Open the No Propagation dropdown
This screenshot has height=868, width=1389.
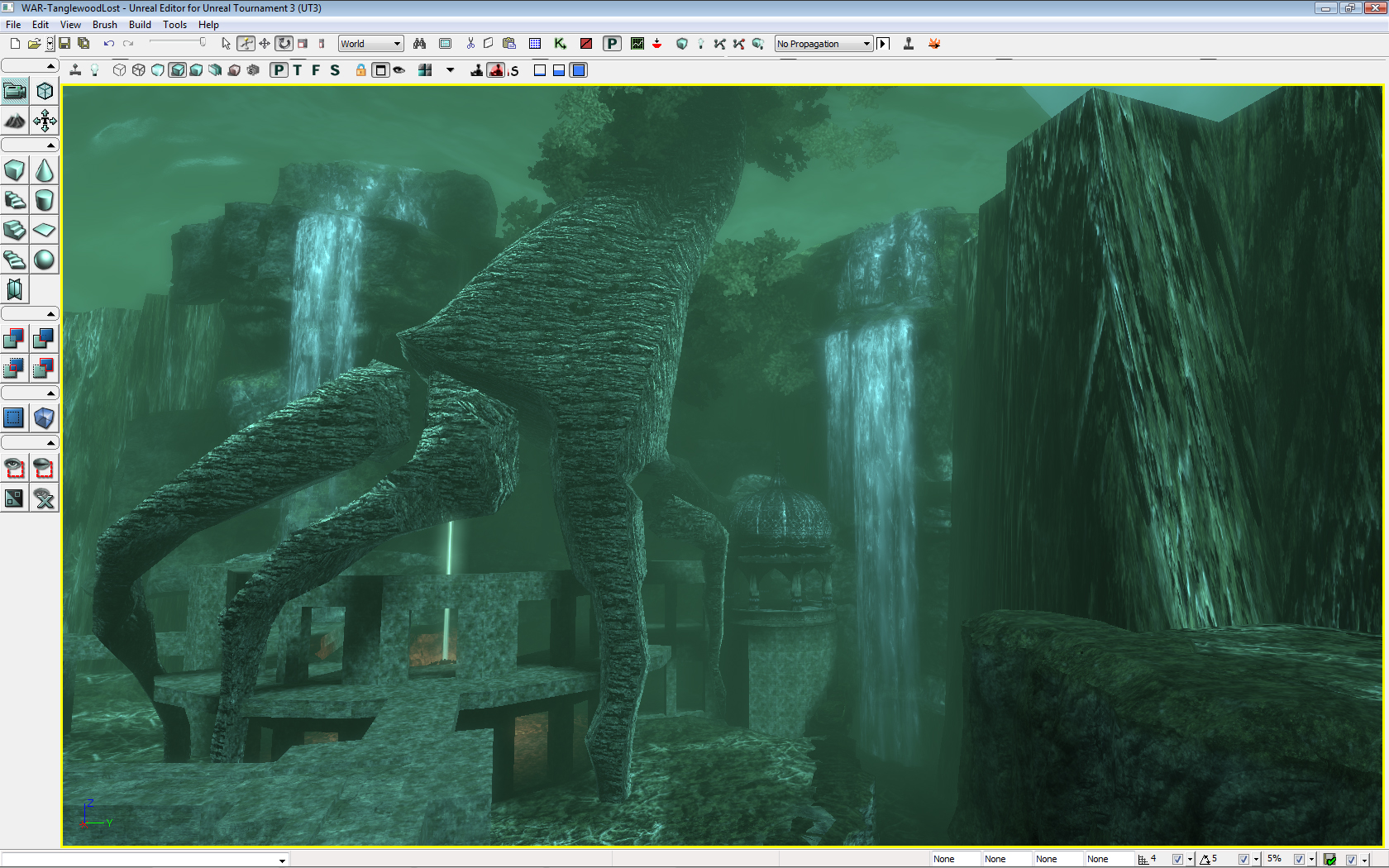(x=823, y=44)
